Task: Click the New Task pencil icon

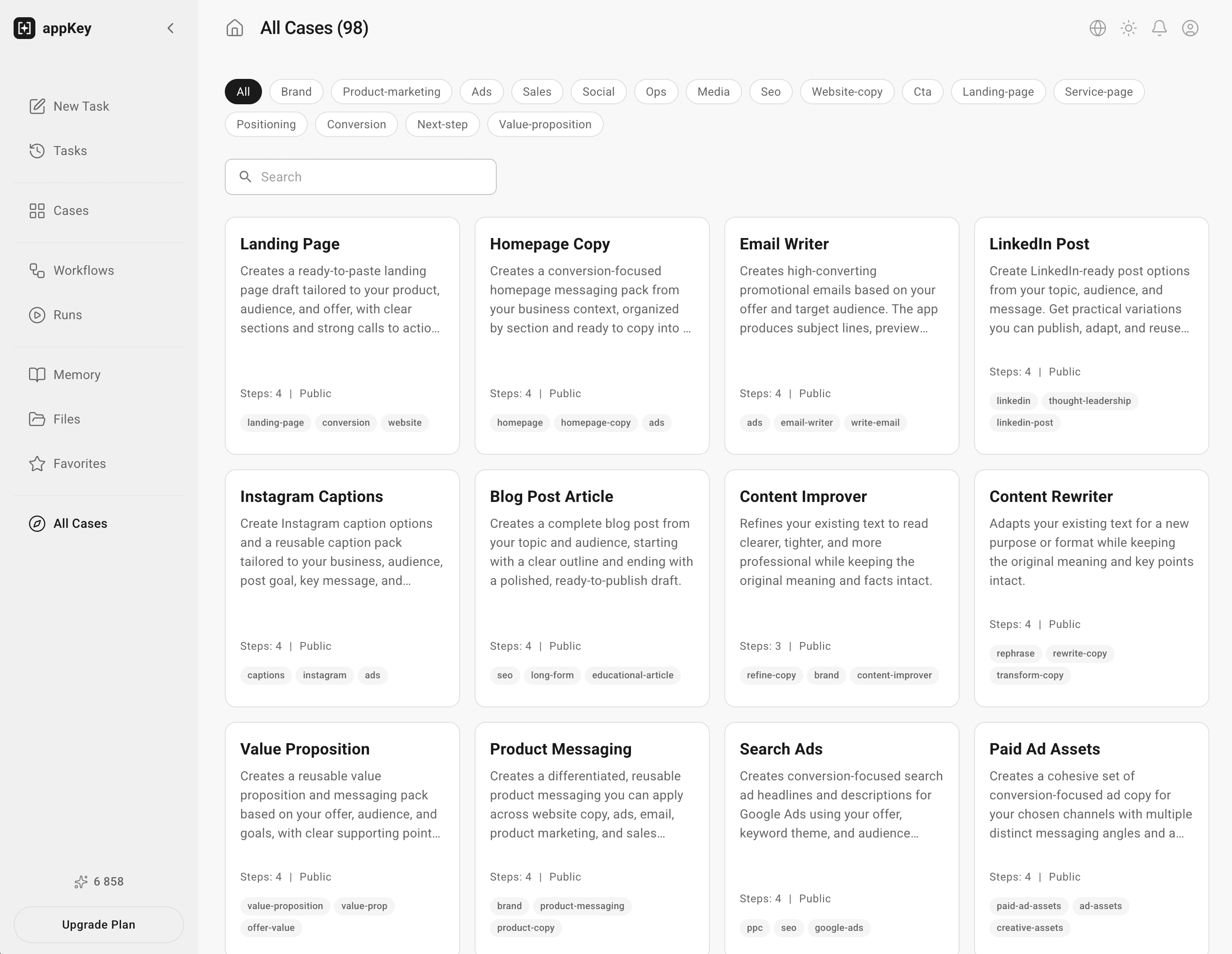Action: 37,106
